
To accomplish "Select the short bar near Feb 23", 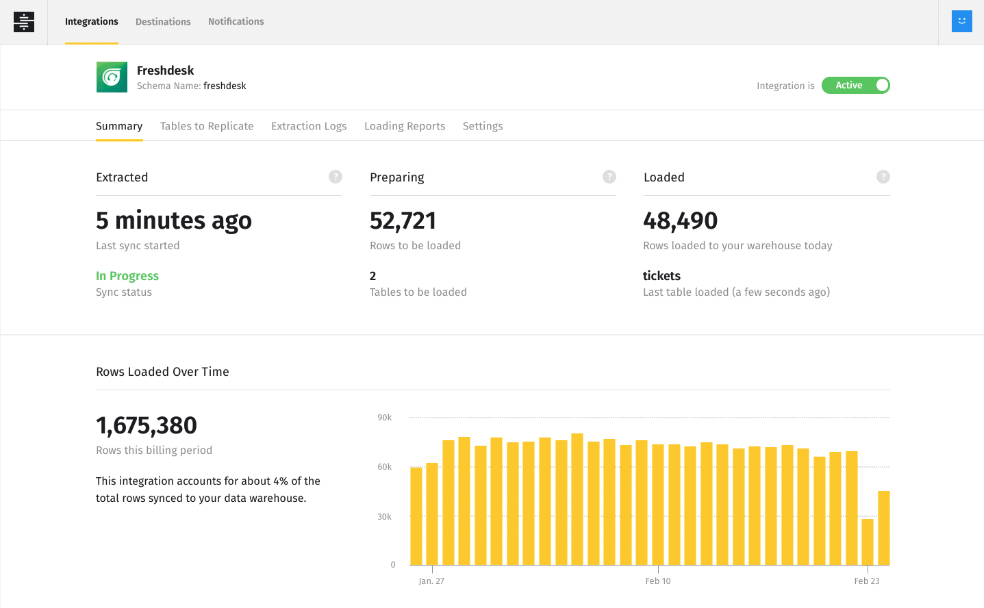I will pos(867,540).
